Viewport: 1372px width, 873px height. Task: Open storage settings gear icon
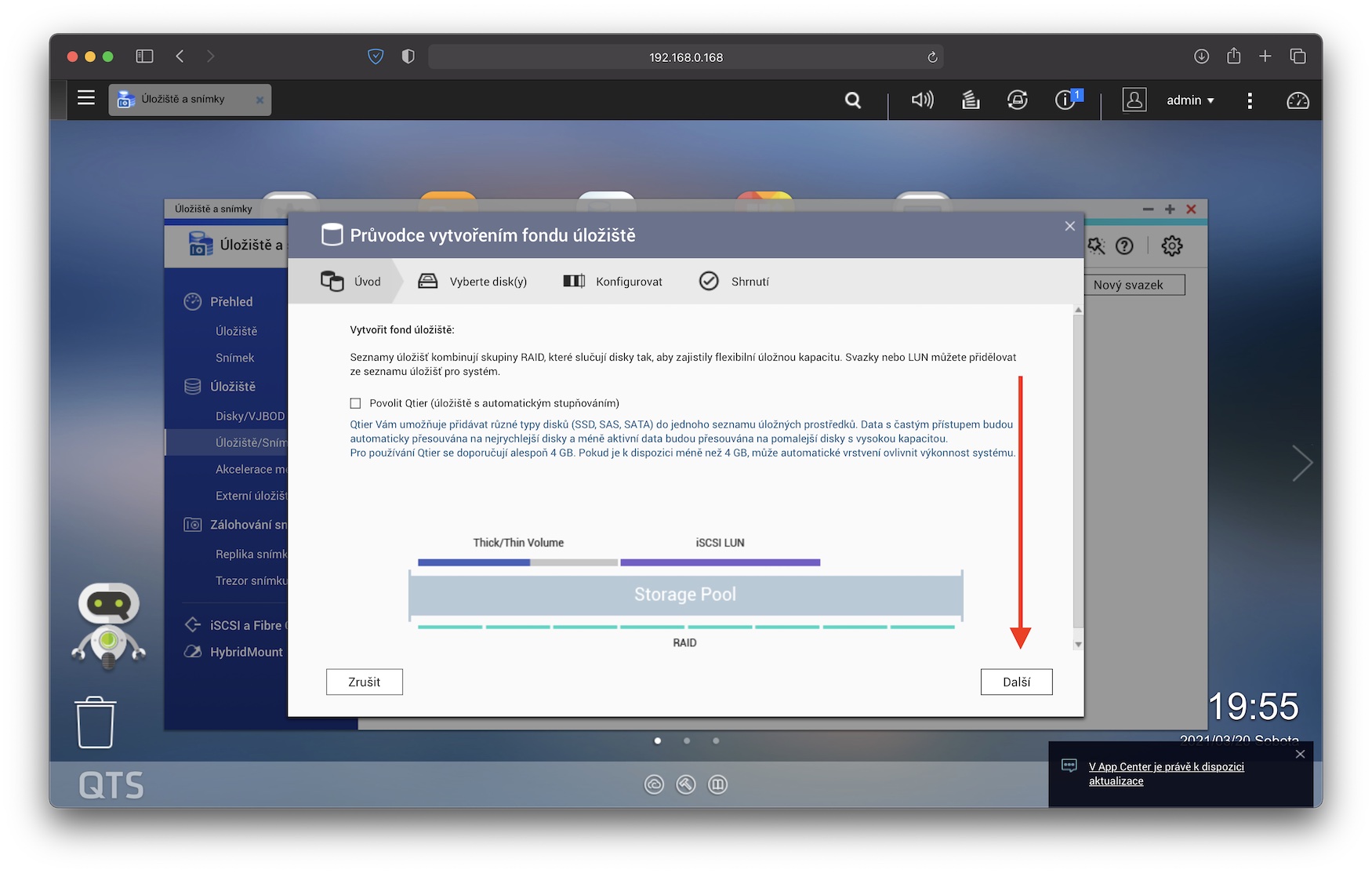(x=1171, y=246)
